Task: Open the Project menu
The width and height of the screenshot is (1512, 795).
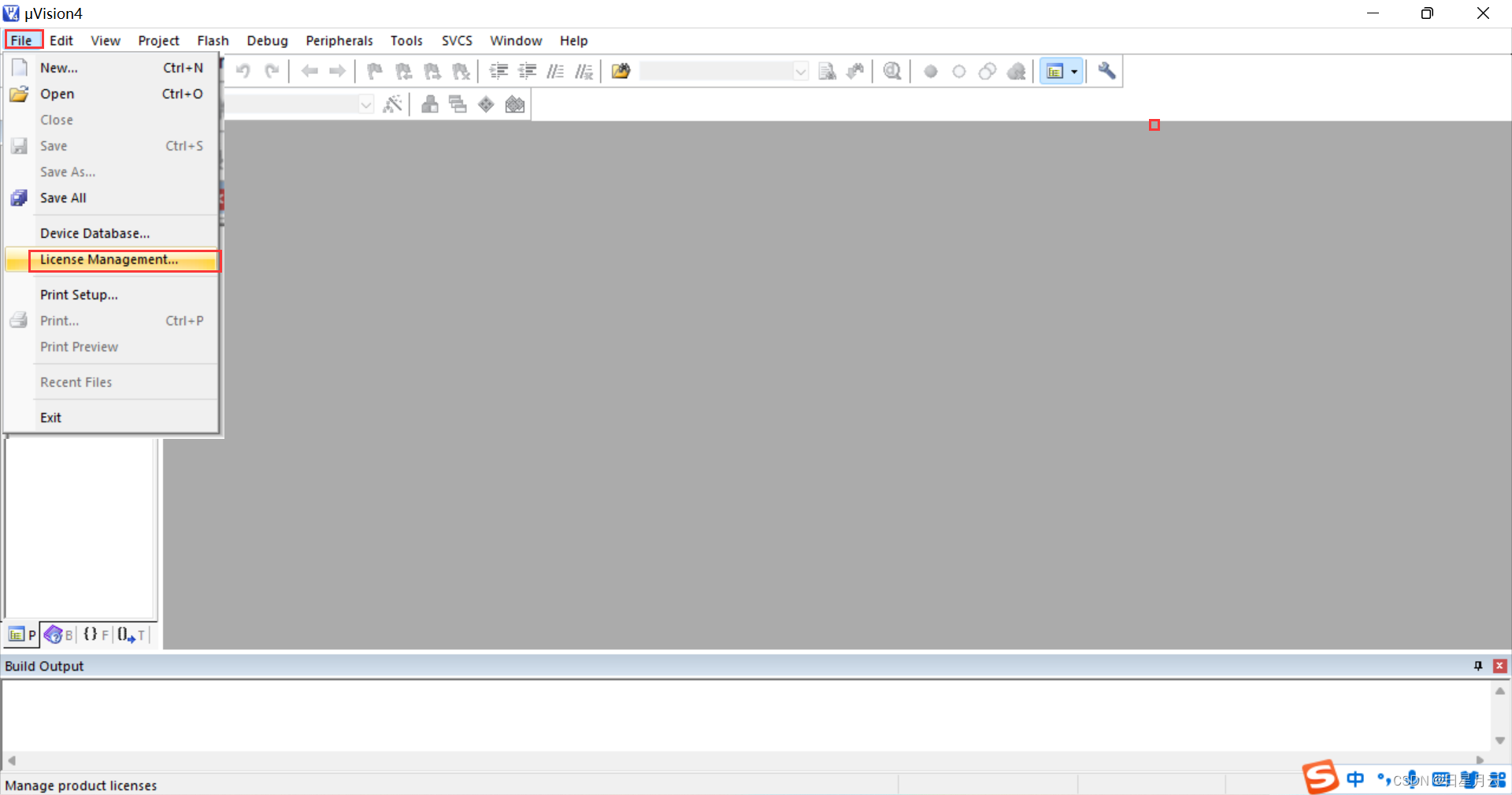Action: [158, 40]
